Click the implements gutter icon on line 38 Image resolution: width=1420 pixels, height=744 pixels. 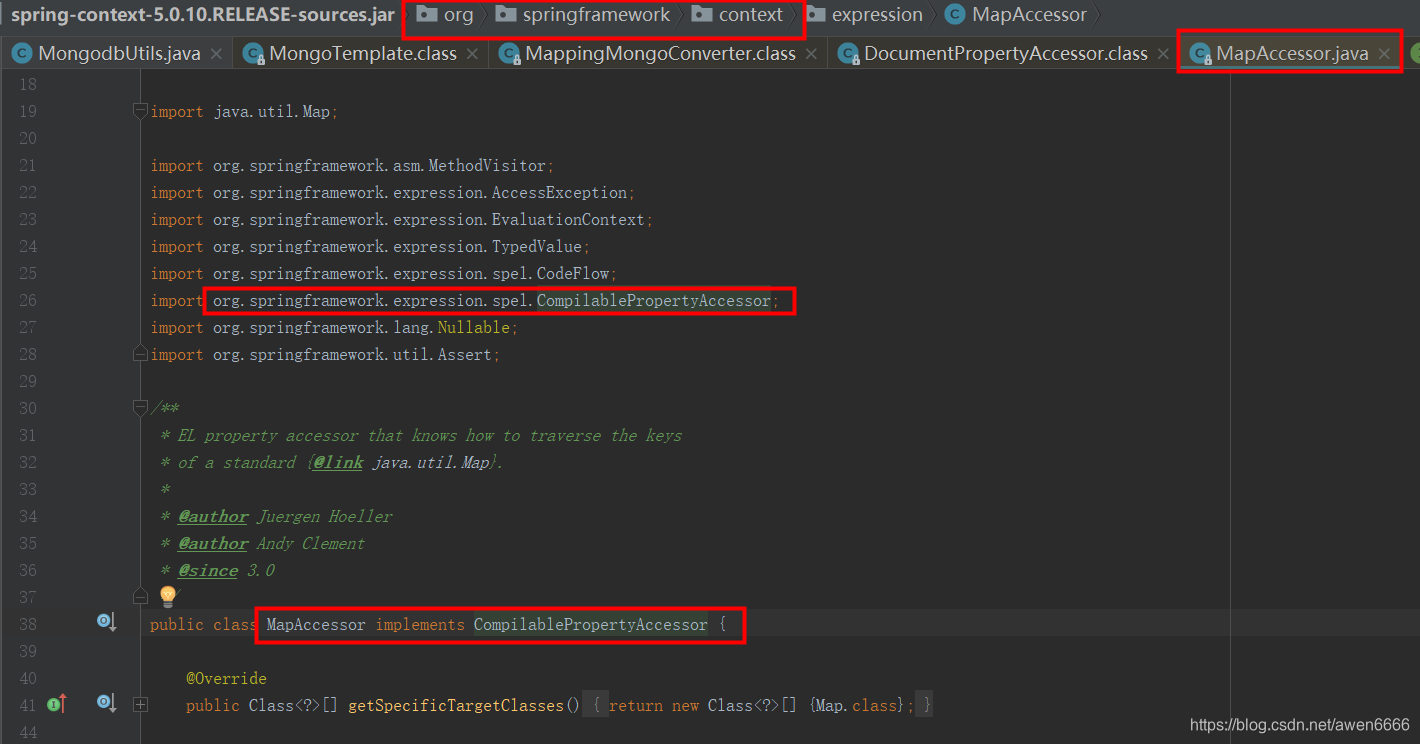(x=106, y=622)
